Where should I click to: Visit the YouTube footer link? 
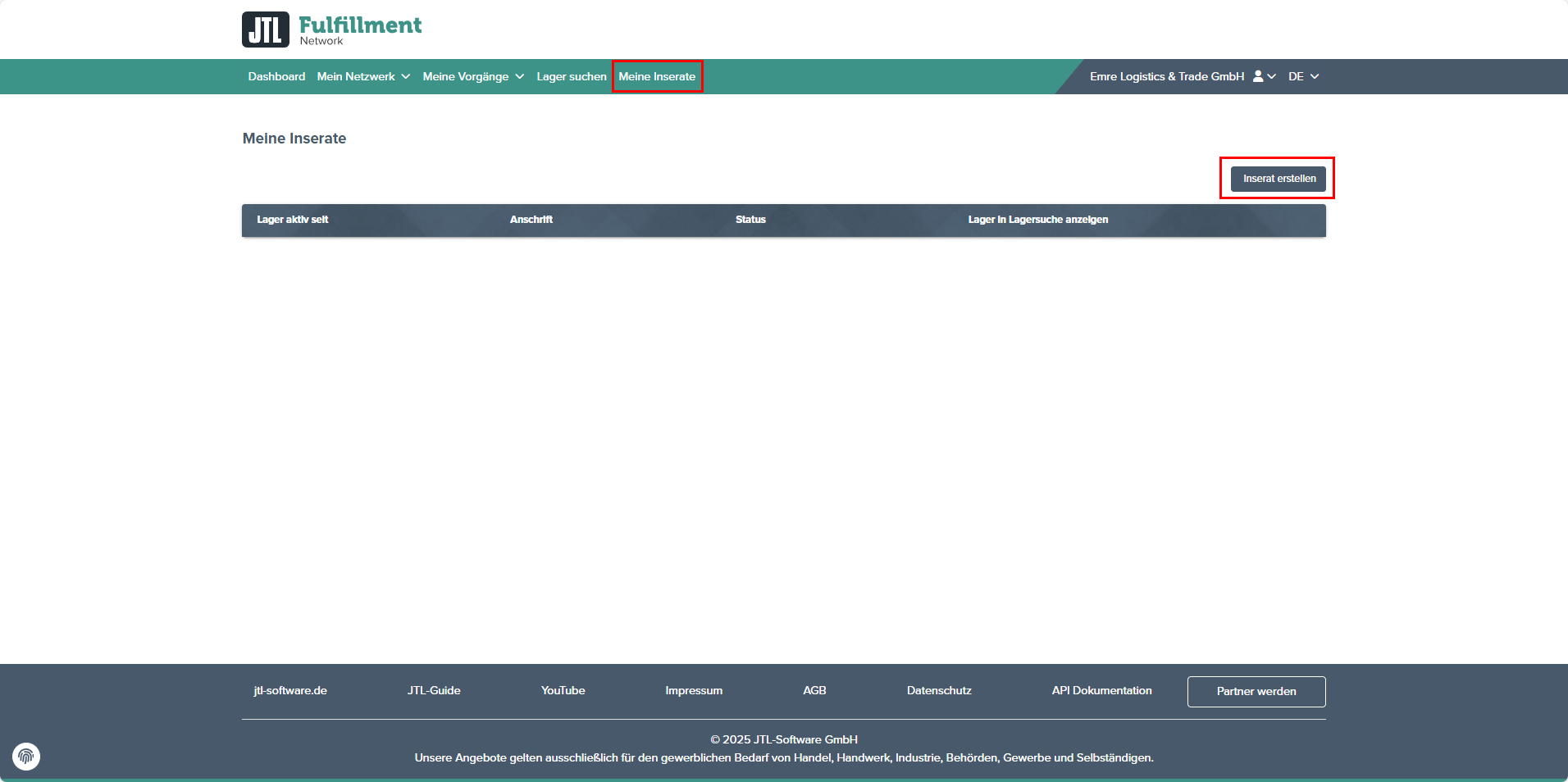[563, 690]
